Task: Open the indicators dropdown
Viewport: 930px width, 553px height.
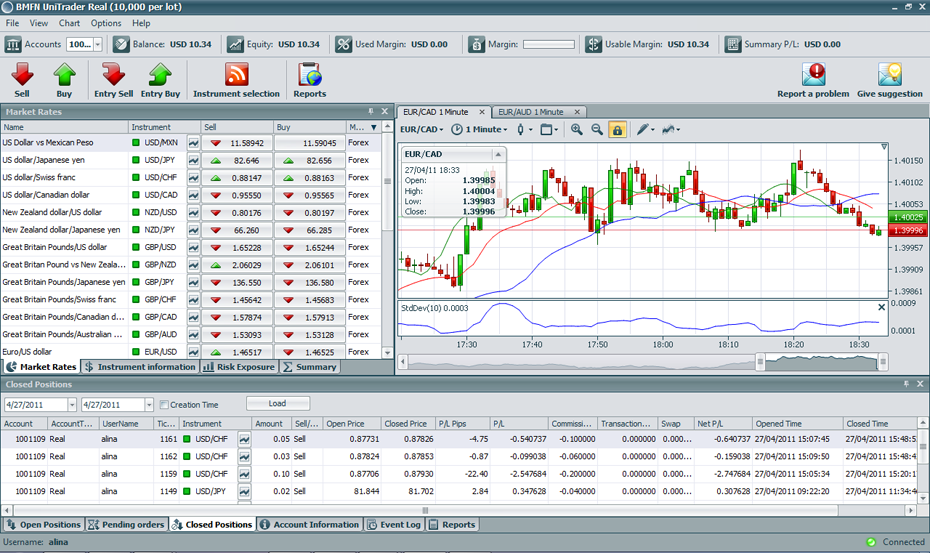Action: click(671, 129)
